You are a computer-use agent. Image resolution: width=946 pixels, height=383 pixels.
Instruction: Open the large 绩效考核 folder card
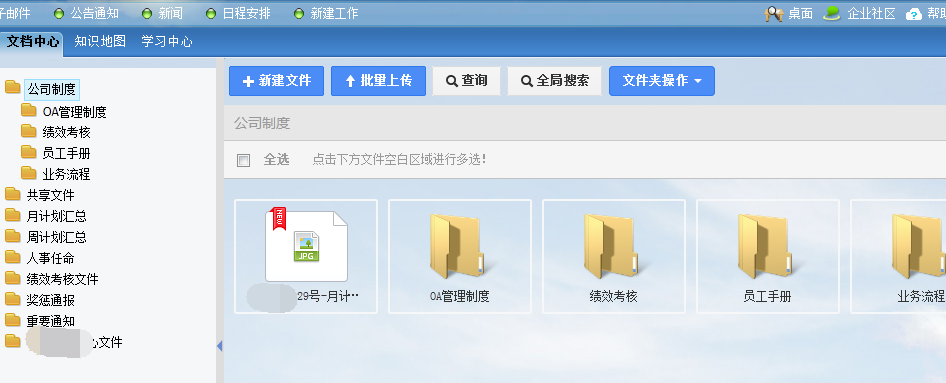pyautogui.click(x=614, y=256)
